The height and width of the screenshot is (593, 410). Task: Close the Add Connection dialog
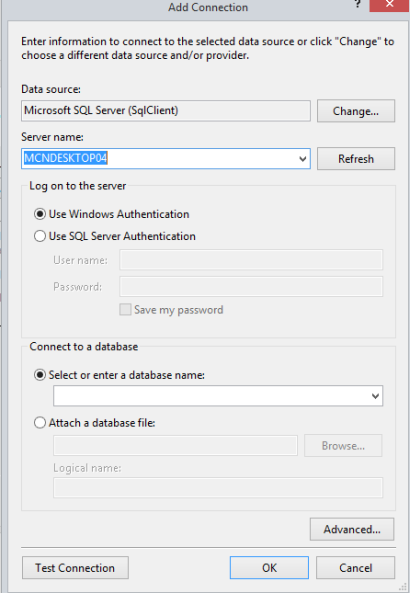pos(389,5)
